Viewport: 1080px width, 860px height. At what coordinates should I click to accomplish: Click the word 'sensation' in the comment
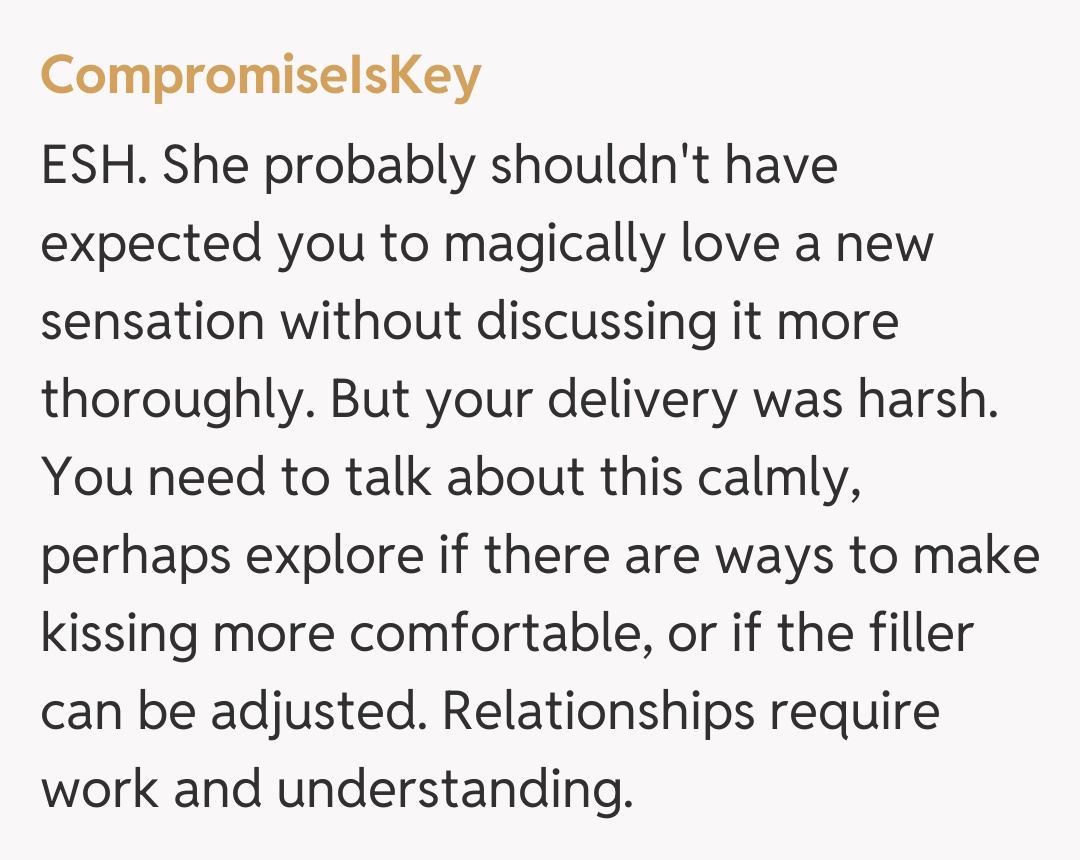click(152, 322)
